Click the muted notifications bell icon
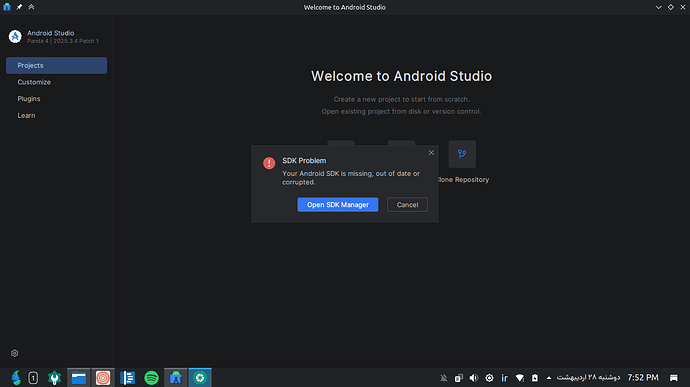690x387 pixels. coord(444,378)
